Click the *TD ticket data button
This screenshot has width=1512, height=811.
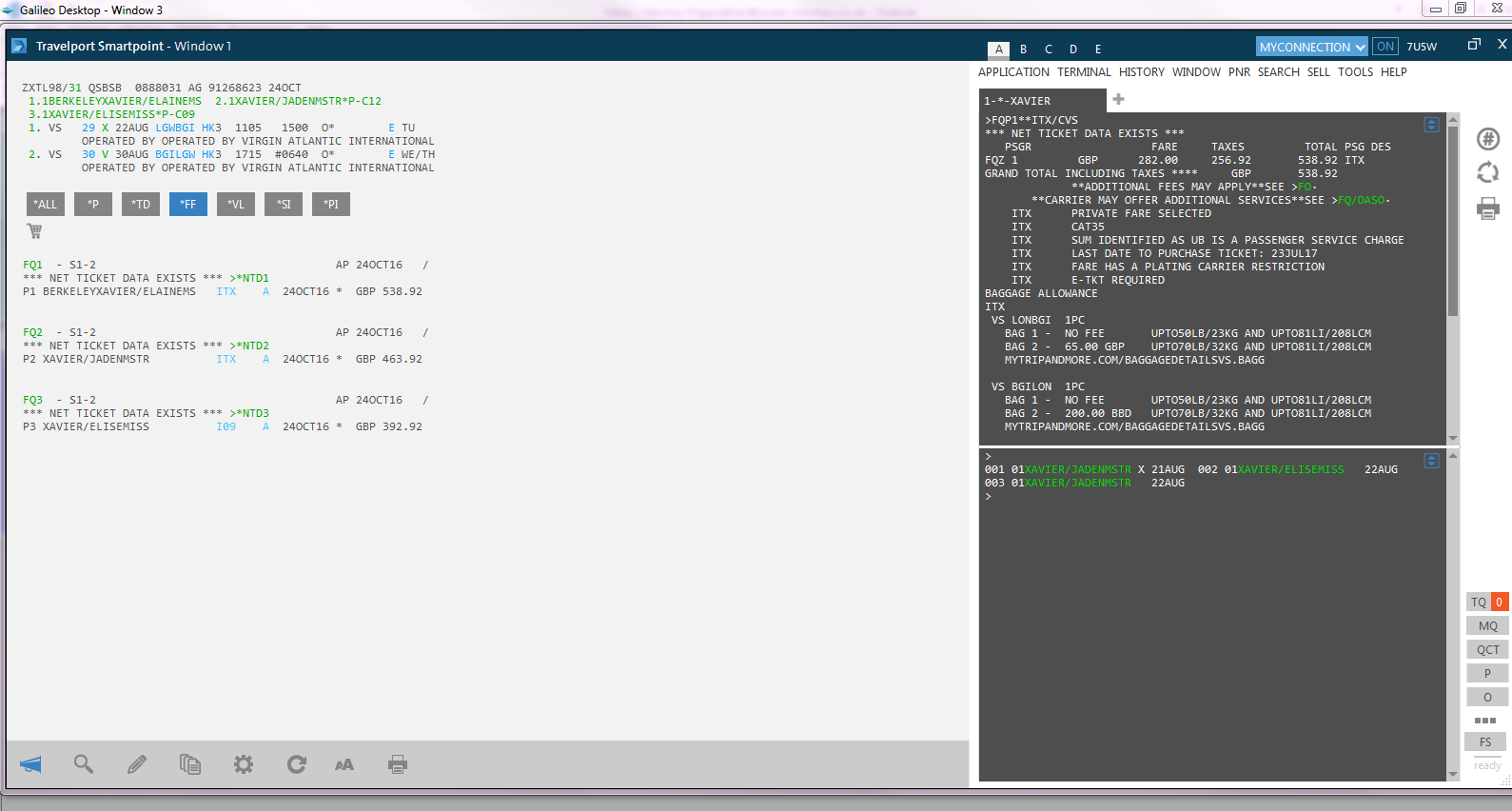pyautogui.click(x=141, y=204)
